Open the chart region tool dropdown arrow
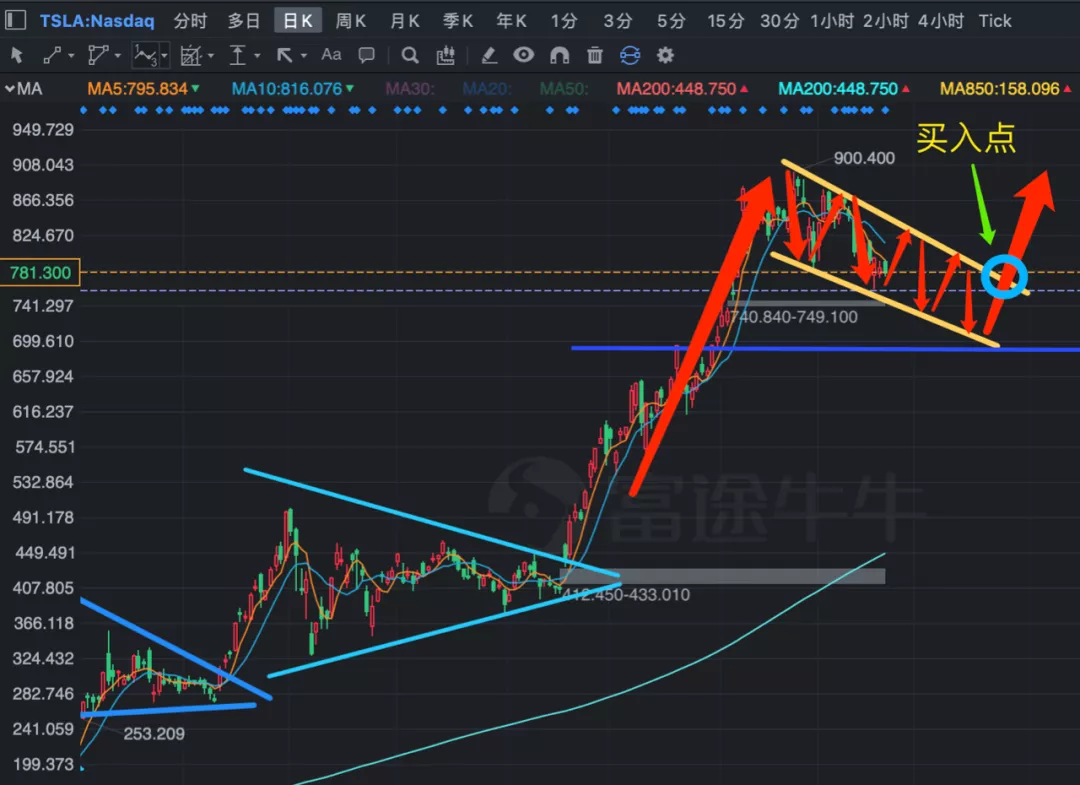The height and width of the screenshot is (785, 1080). [211, 56]
